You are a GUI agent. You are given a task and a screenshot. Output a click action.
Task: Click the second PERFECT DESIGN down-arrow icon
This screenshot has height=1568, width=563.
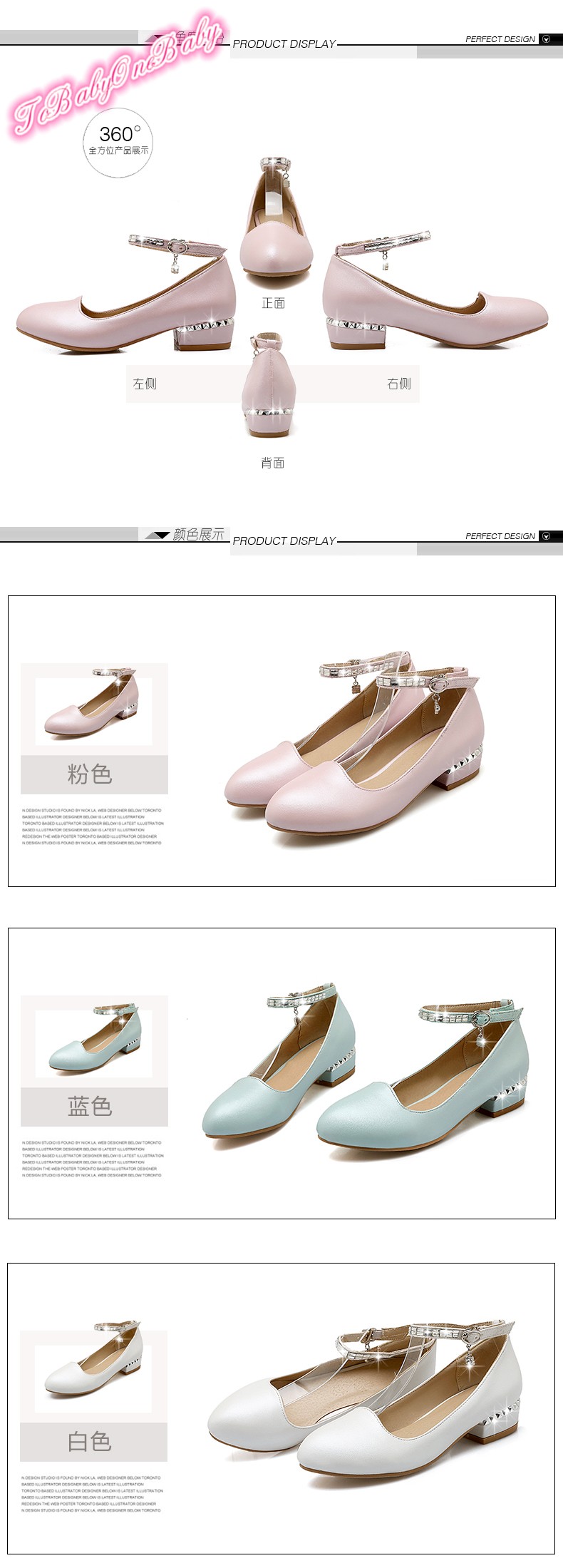(546, 536)
